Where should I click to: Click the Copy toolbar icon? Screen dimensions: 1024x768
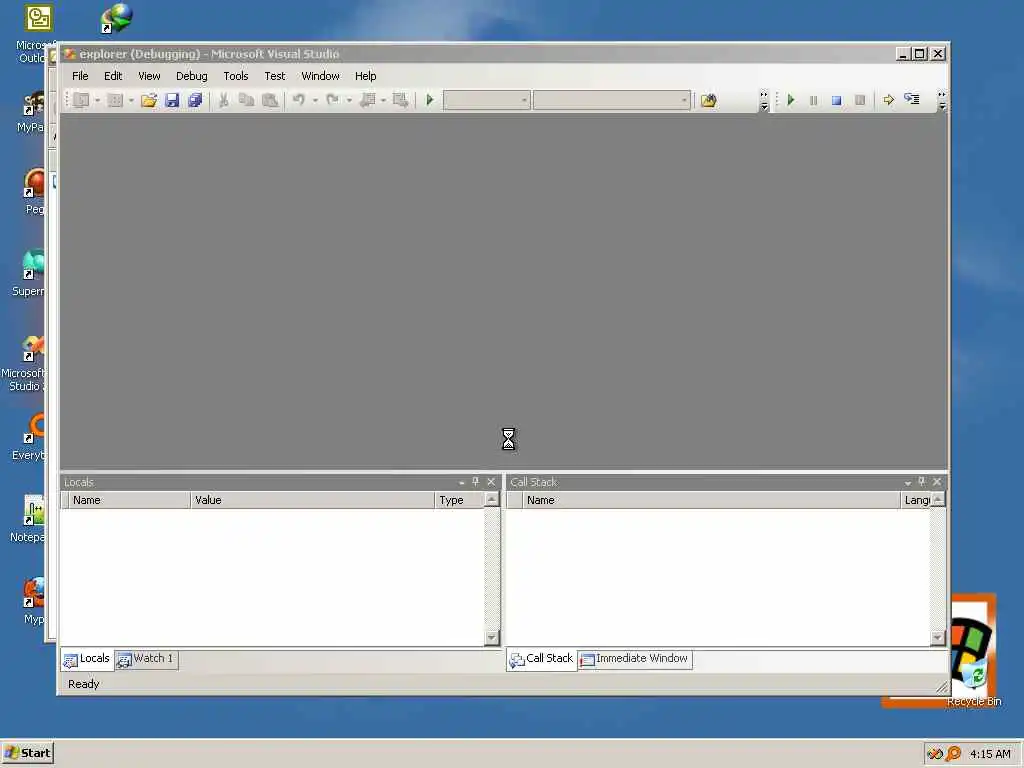point(246,100)
